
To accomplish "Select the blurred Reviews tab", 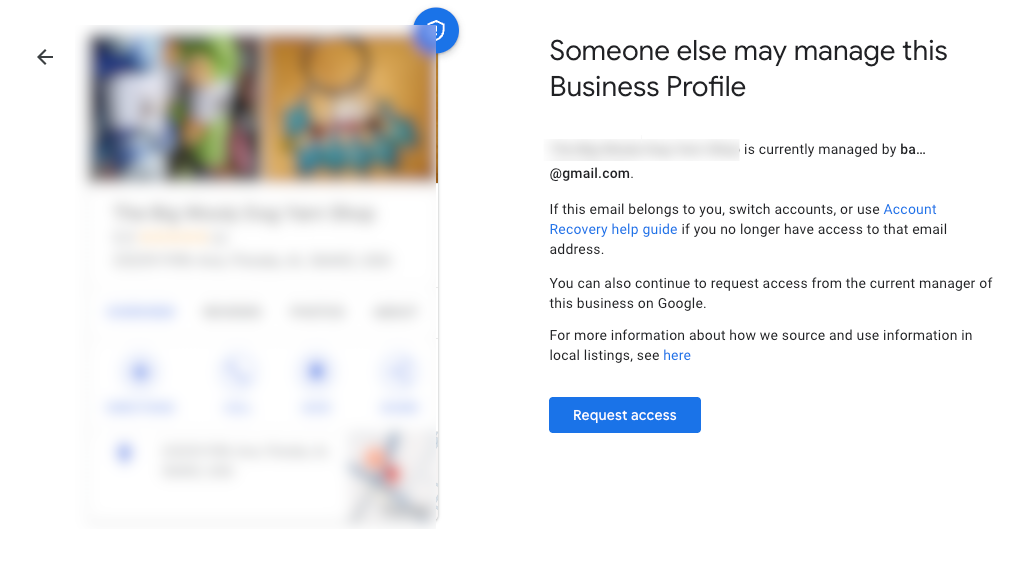I will [231, 312].
